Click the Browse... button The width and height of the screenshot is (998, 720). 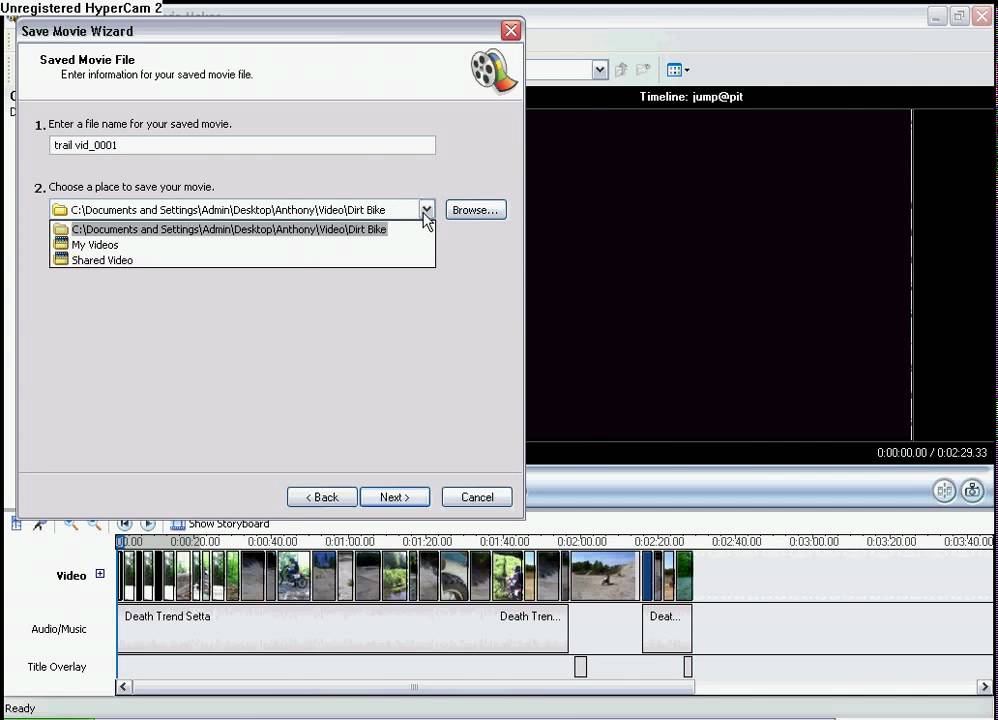click(475, 210)
